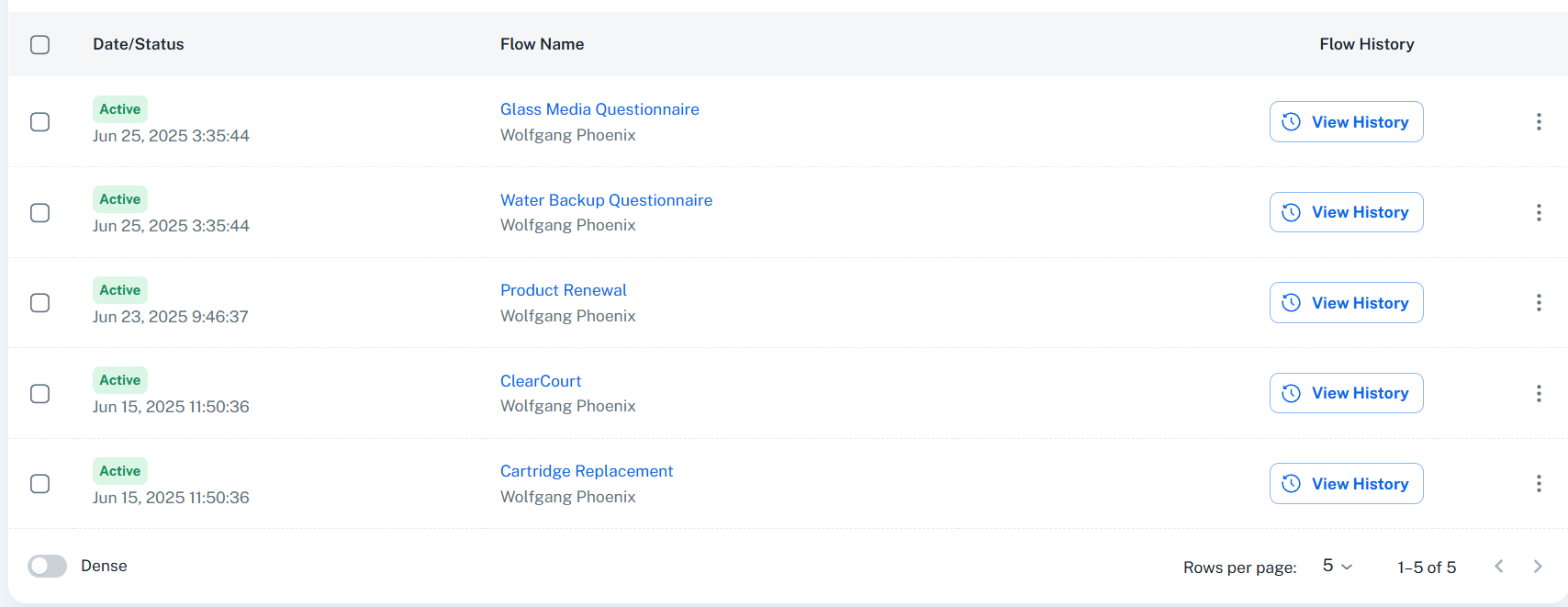Click the Flow Name column header
This screenshot has height=607, width=1568.
click(542, 44)
